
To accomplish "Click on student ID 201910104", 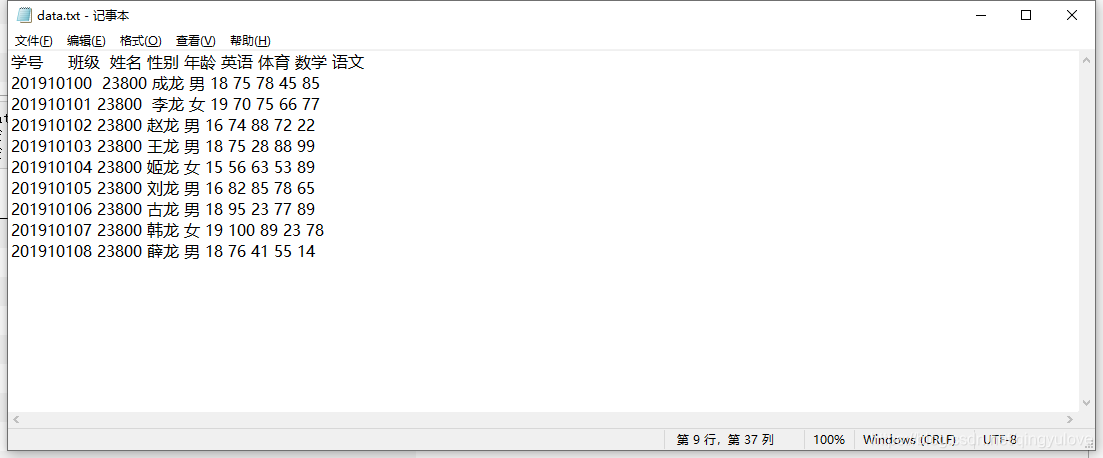I will (x=51, y=167).
